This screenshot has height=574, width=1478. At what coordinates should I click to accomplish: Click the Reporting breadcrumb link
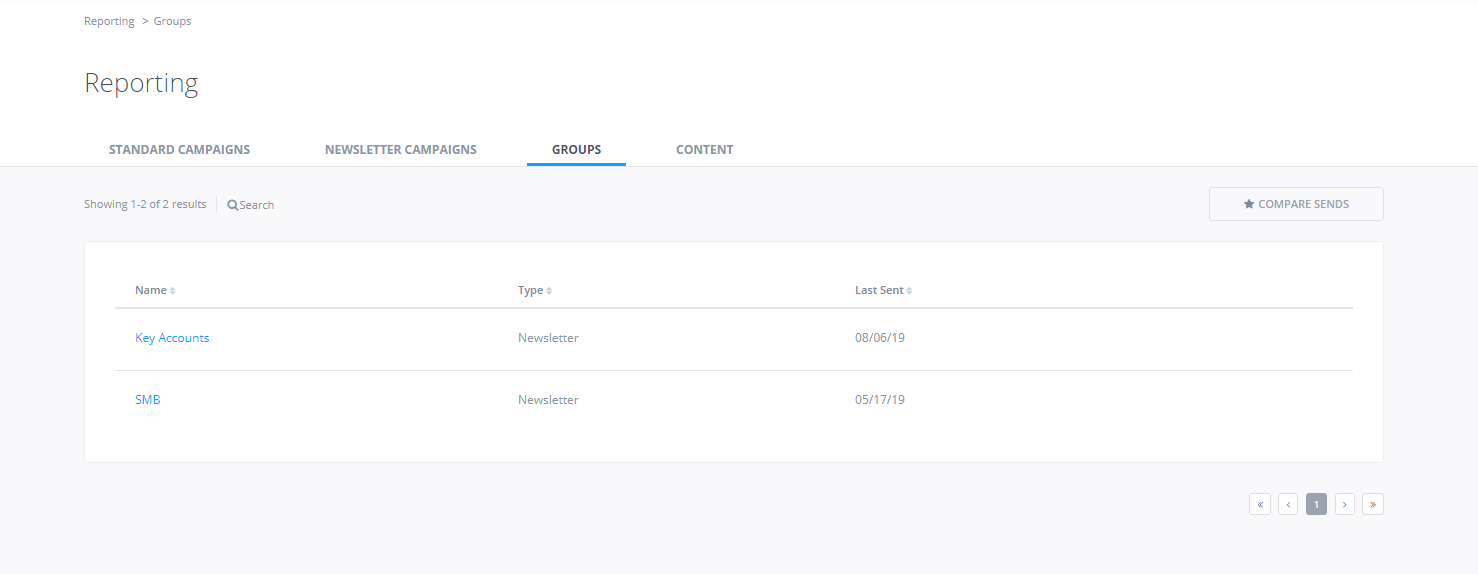coord(109,21)
